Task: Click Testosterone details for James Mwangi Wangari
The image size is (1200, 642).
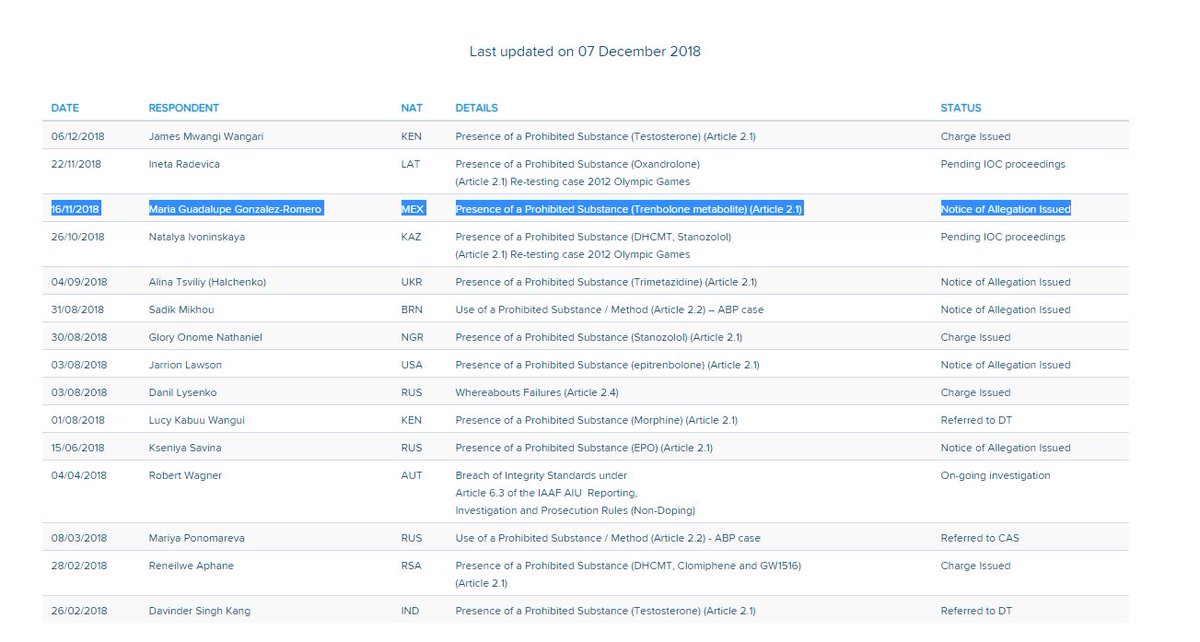Action: pyautogui.click(x=605, y=136)
